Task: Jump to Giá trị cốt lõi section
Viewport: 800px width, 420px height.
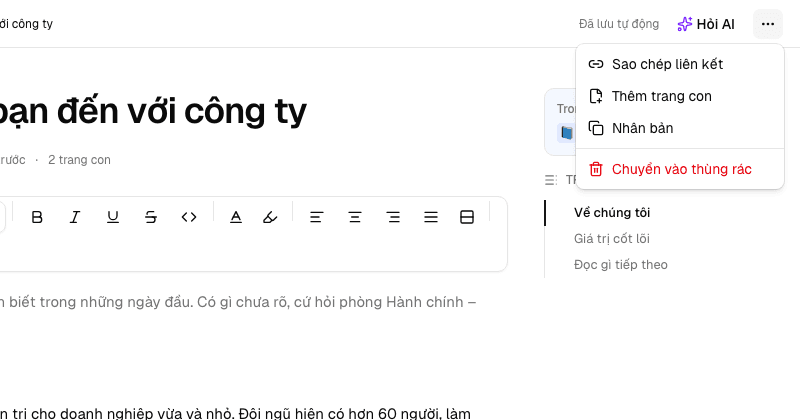Action: (x=612, y=239)
